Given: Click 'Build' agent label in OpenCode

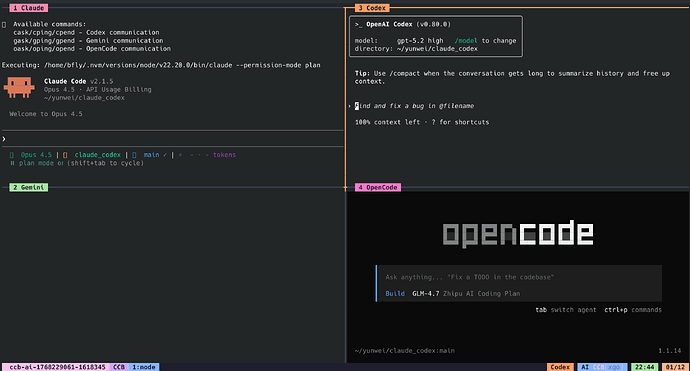Looking at the screenshot, I should coord(395,294).
